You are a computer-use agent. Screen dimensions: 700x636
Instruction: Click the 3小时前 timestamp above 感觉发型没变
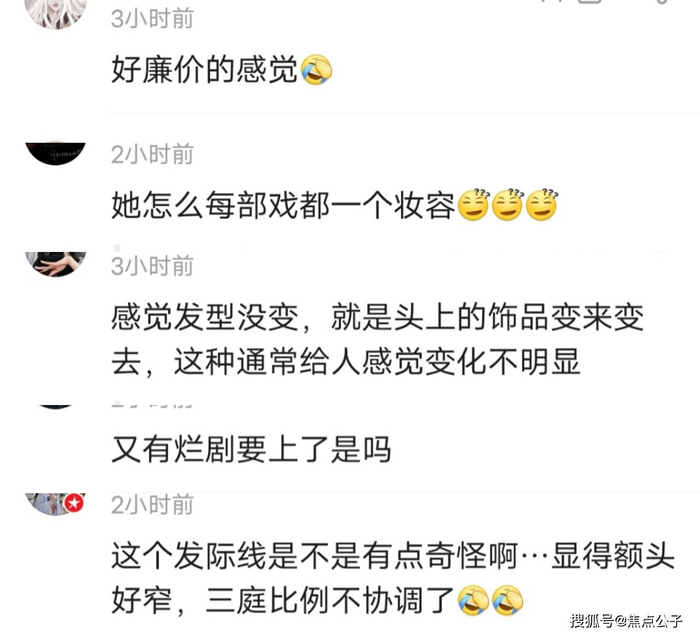pyautogui.click(x=152, y=266)
